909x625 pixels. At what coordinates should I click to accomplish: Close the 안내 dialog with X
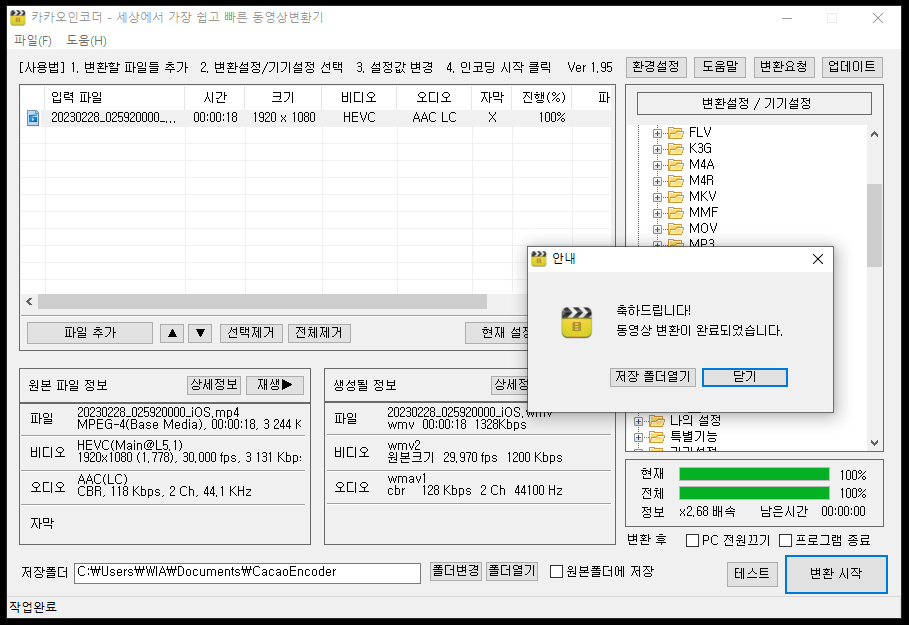817,259
